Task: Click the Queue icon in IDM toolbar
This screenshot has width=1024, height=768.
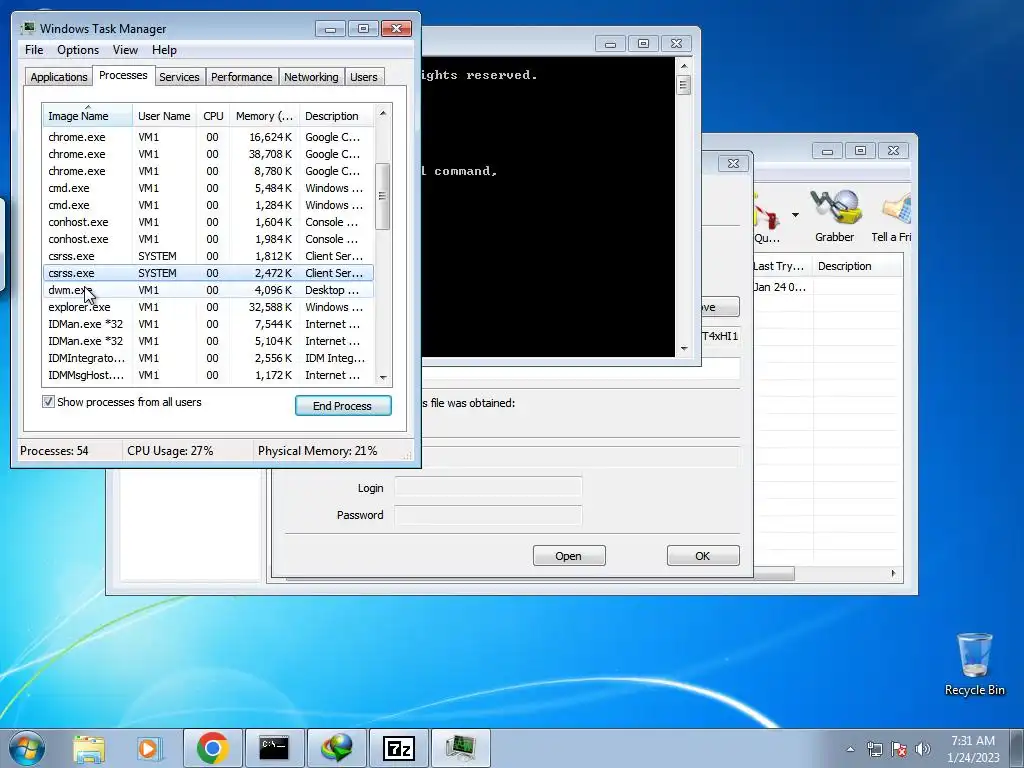Action: click(767, 216)
